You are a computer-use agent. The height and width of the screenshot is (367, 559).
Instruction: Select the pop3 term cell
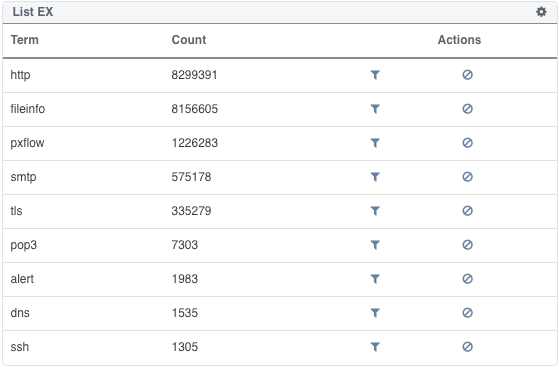click(24, 245)
